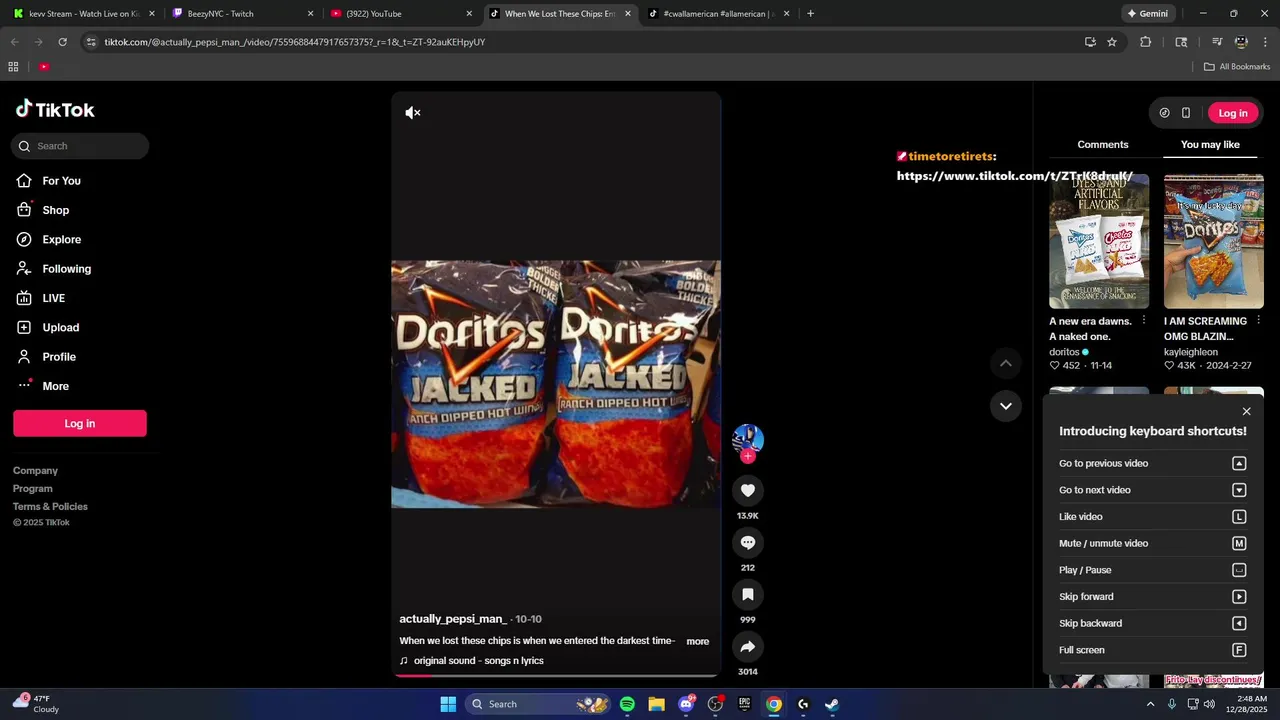Click the compass-style icon beside Log in
The image size is (1280, 720).
[1164, 113]
